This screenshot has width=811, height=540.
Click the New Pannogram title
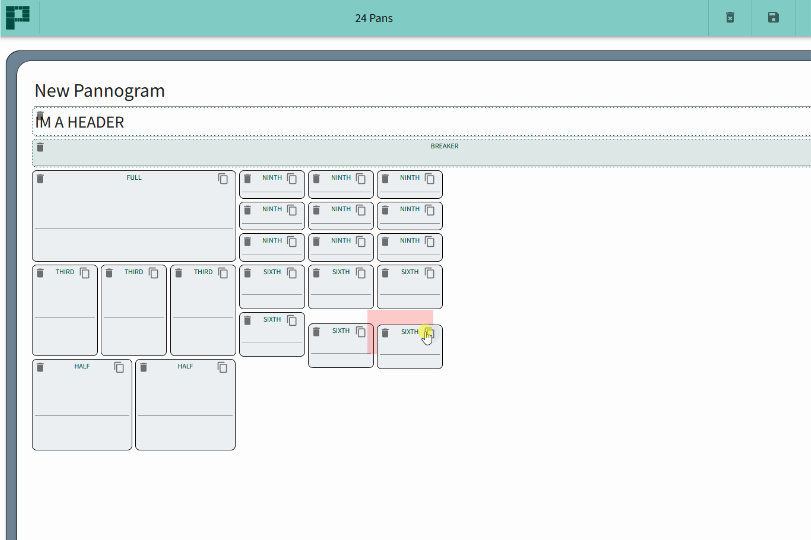click(x=99, y=91)
